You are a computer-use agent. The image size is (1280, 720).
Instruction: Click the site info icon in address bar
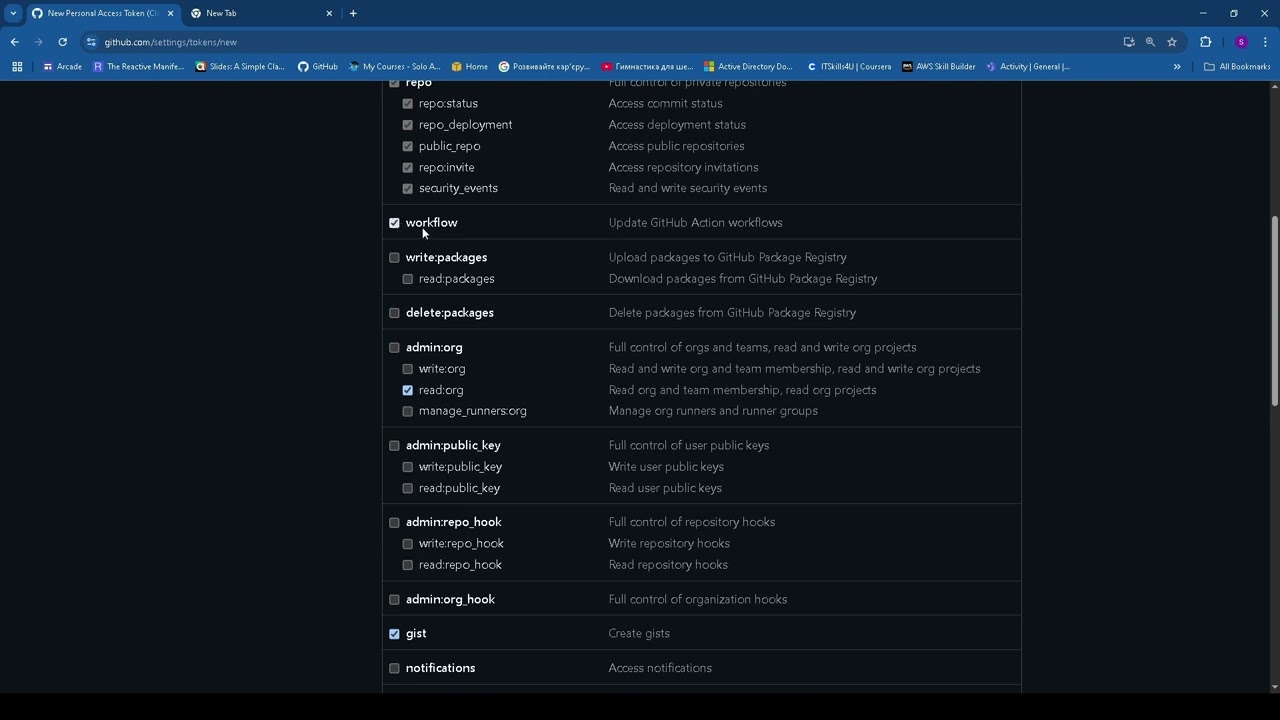[x=91, y=42]
